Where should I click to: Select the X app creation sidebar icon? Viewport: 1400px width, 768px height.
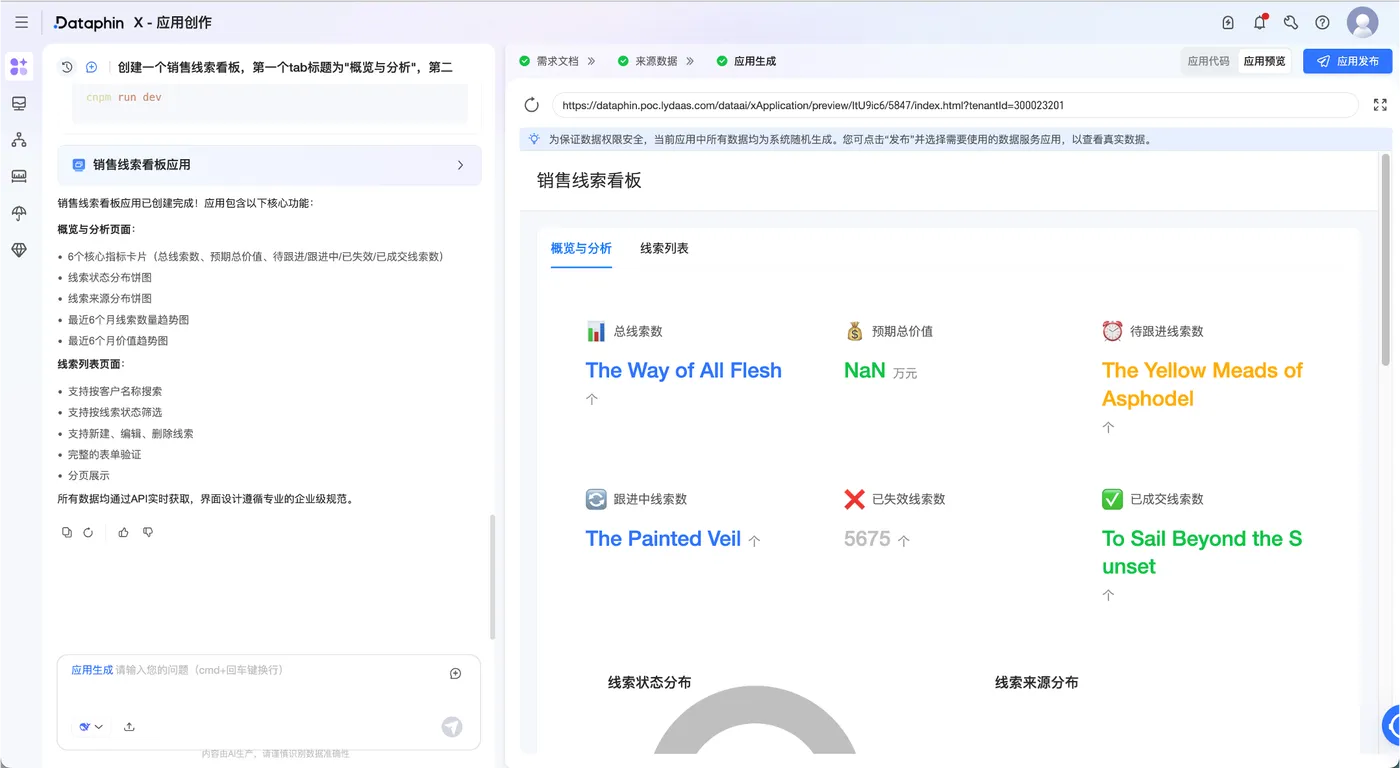(x=19, y=67)
